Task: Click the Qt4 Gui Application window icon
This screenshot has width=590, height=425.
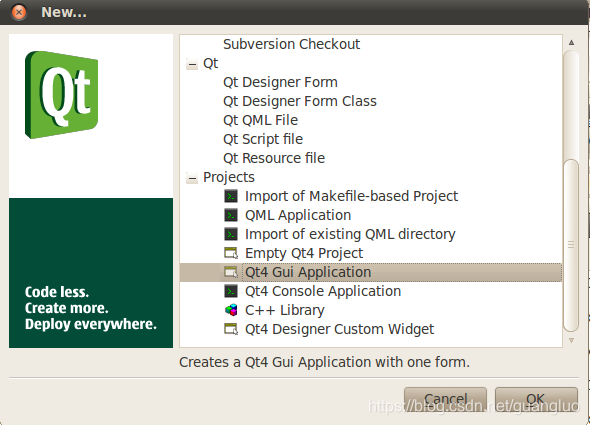Action: point(231,272)
